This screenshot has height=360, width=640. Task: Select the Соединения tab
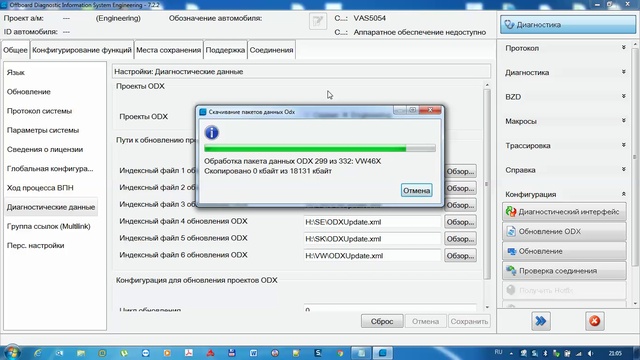(x=271, y=50)
